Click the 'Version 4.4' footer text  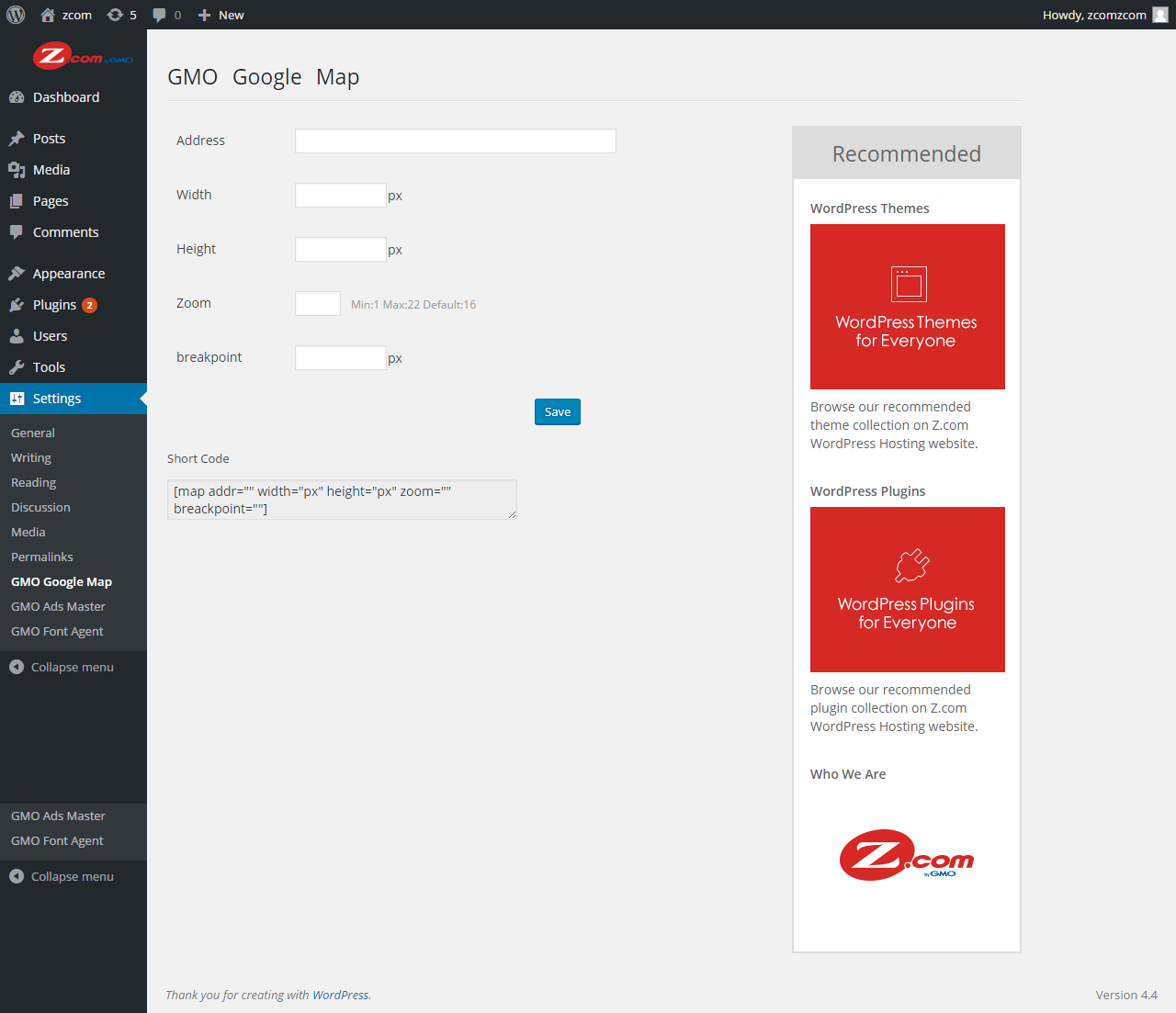[x=1126, y=995]
